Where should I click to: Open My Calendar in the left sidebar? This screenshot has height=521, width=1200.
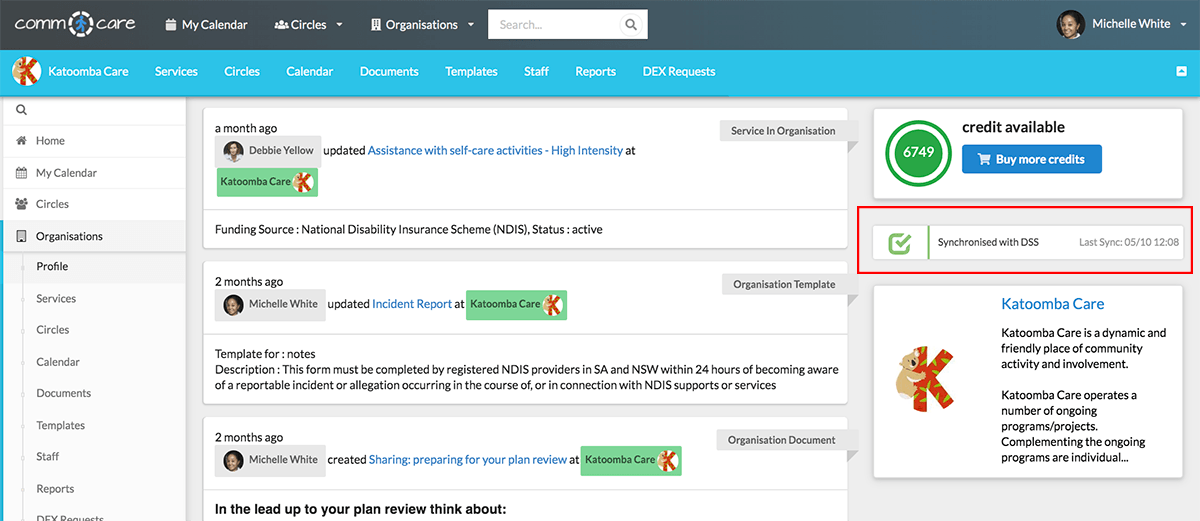(66, 173)
